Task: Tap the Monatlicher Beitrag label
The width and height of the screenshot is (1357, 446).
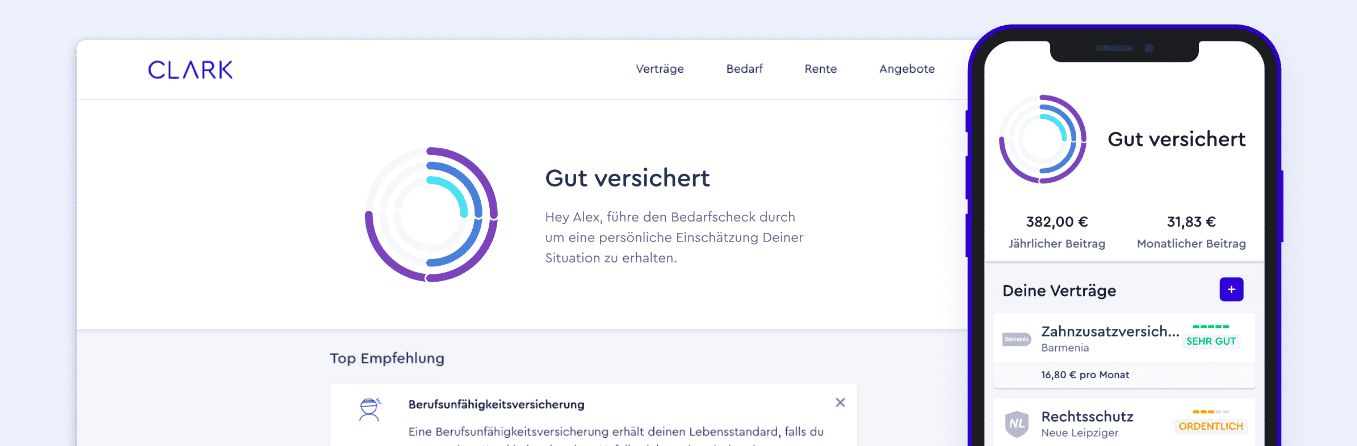Action: coord(1191,244)
